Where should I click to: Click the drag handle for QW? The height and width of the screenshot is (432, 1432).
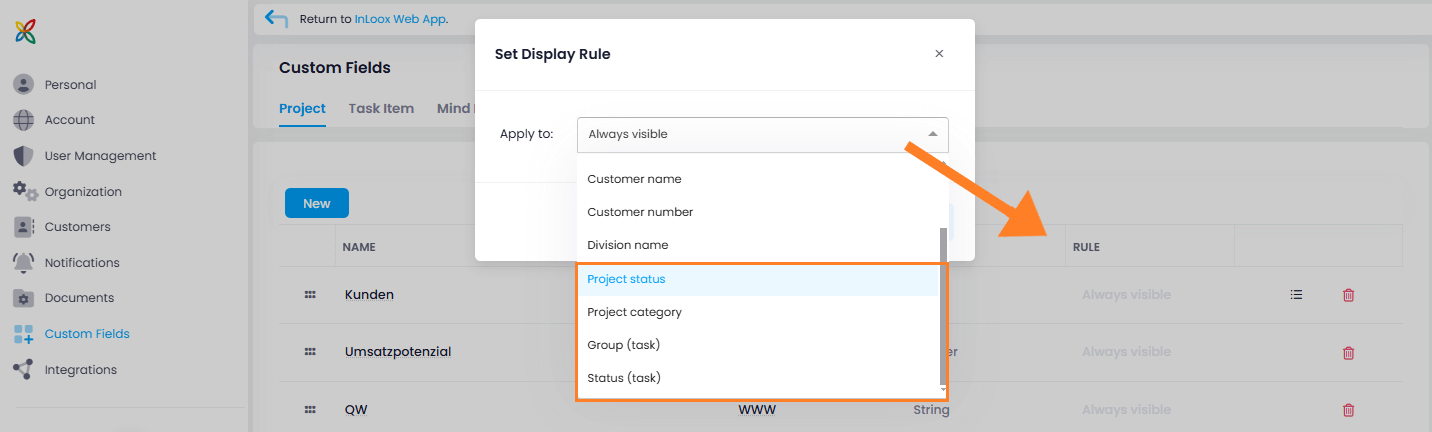[x=310, y=410]
